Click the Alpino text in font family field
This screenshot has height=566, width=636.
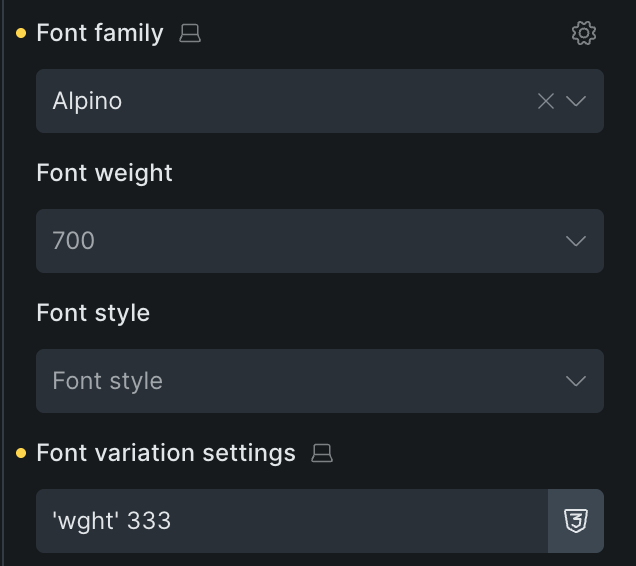tap(88, 101)
